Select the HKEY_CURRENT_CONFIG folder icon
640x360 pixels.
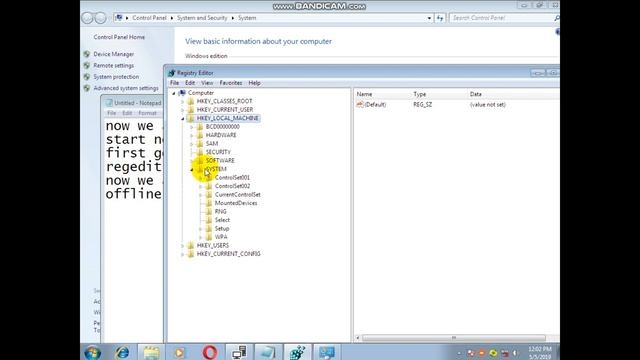(191, 254)
